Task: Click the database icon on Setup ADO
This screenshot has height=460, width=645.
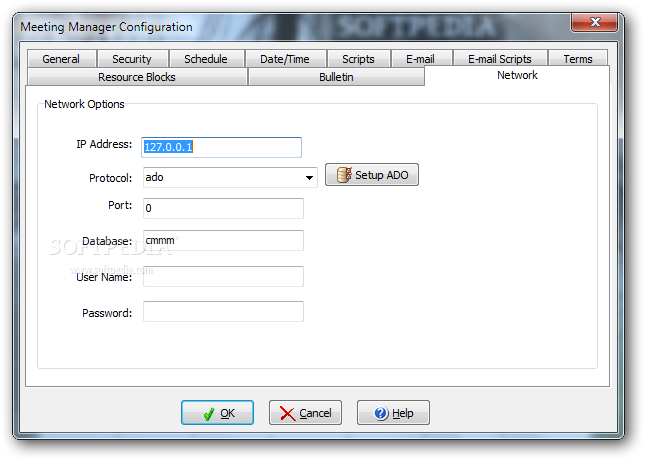Action: tap(344, 175)
